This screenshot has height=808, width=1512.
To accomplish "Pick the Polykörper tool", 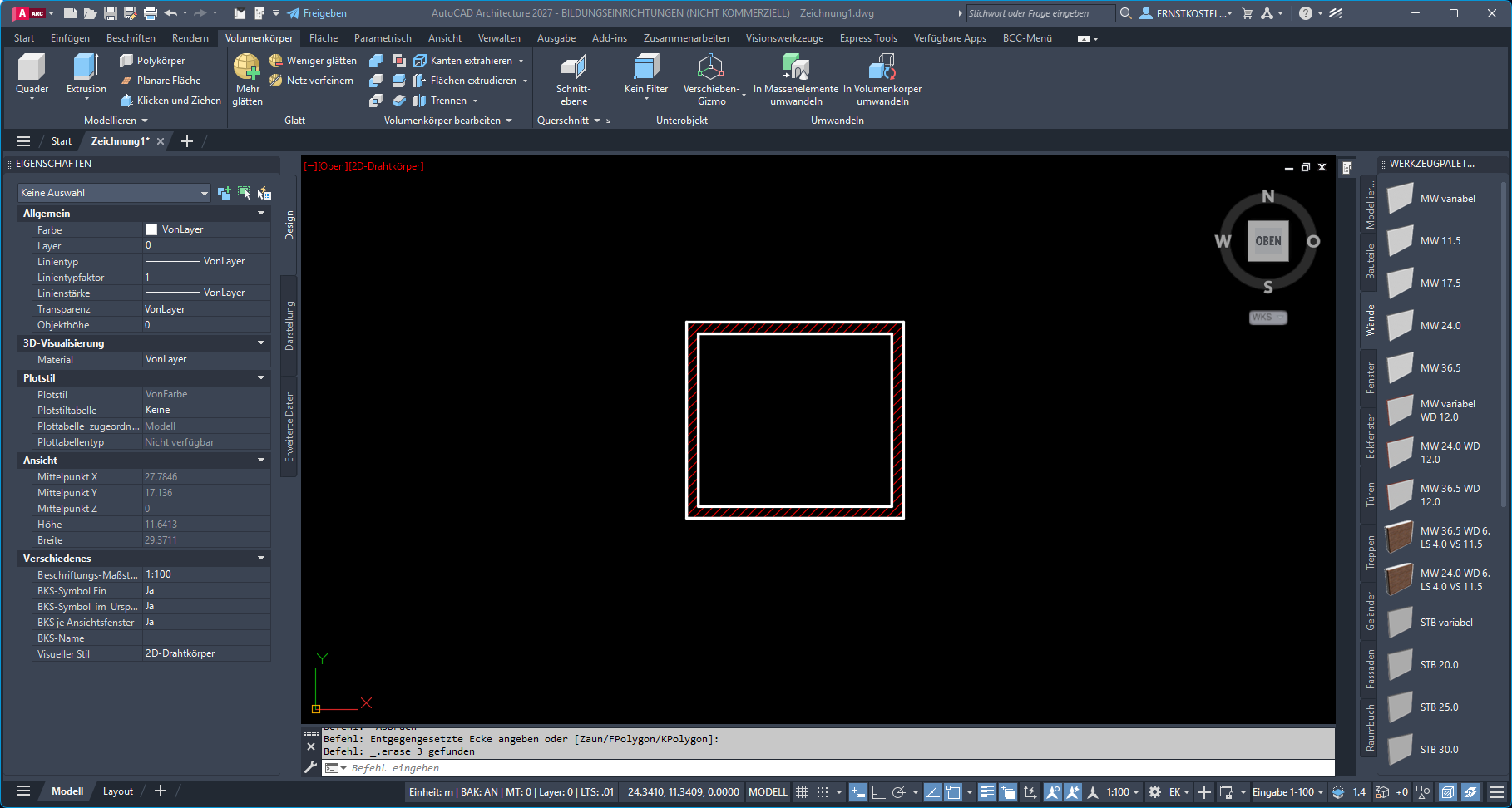I will pyautogui.click(x=152, y=61).
